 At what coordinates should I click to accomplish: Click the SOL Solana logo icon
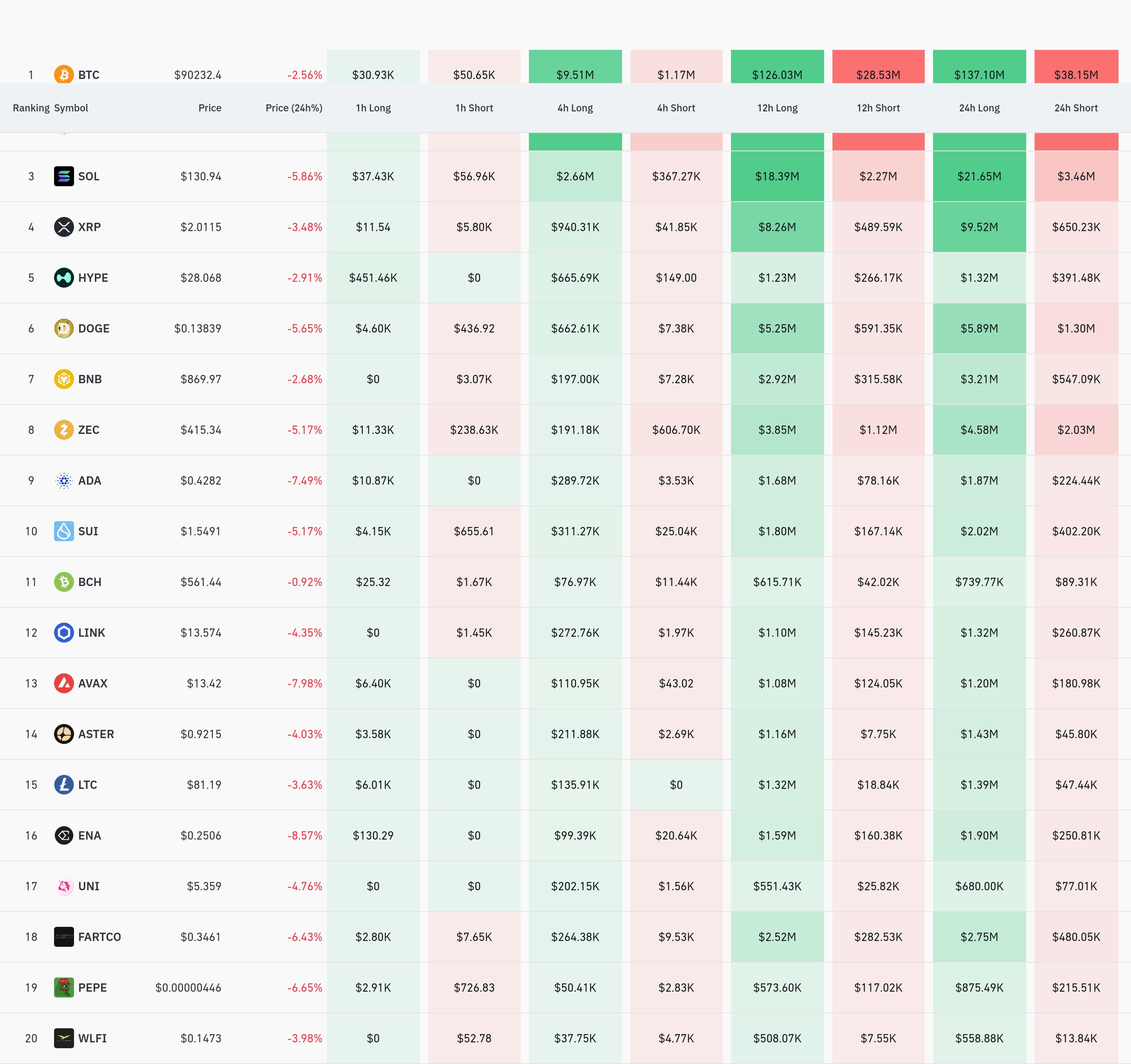pyautogui.click(x=64, y=176)
